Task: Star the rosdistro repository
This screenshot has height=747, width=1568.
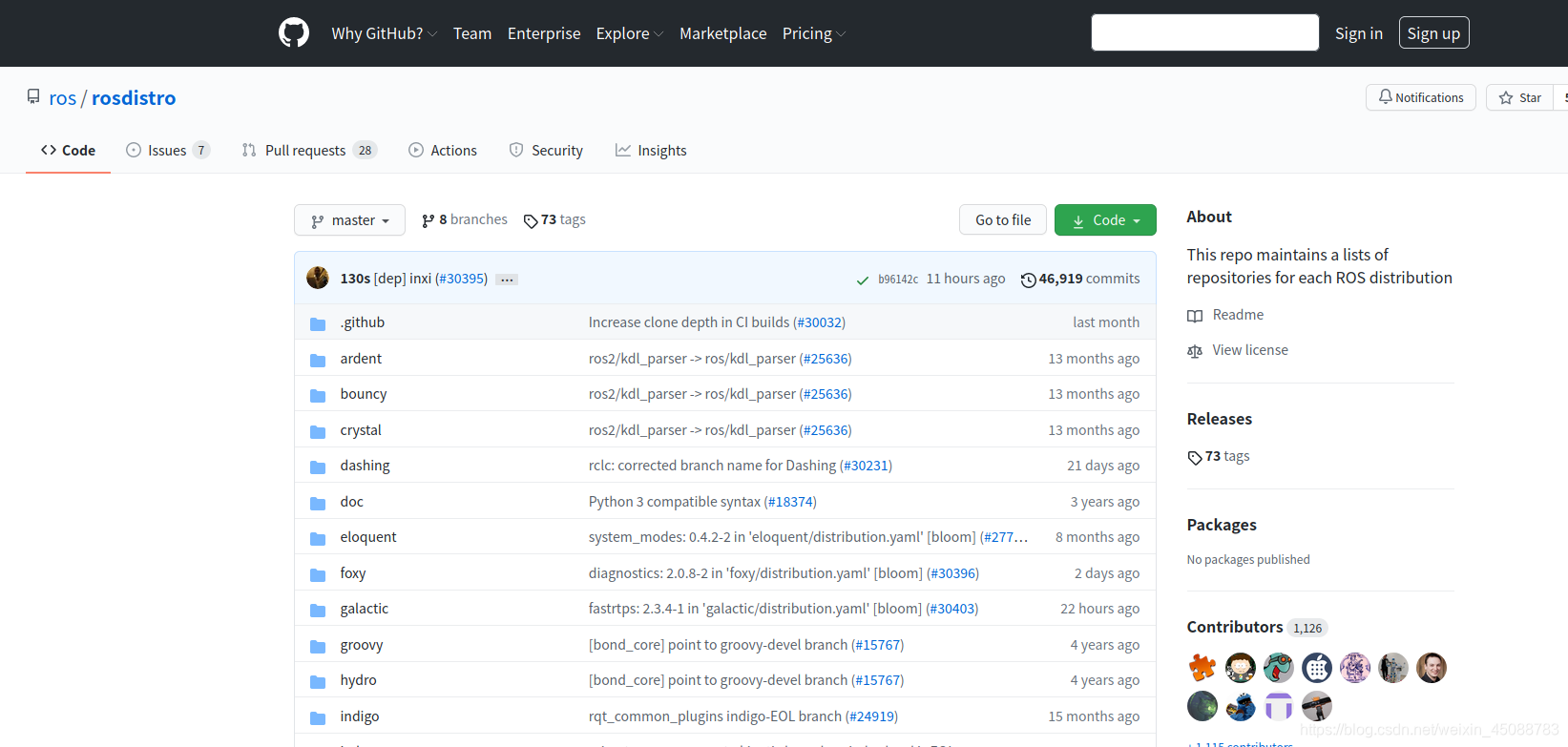Action: click(x=1520, y=97)
